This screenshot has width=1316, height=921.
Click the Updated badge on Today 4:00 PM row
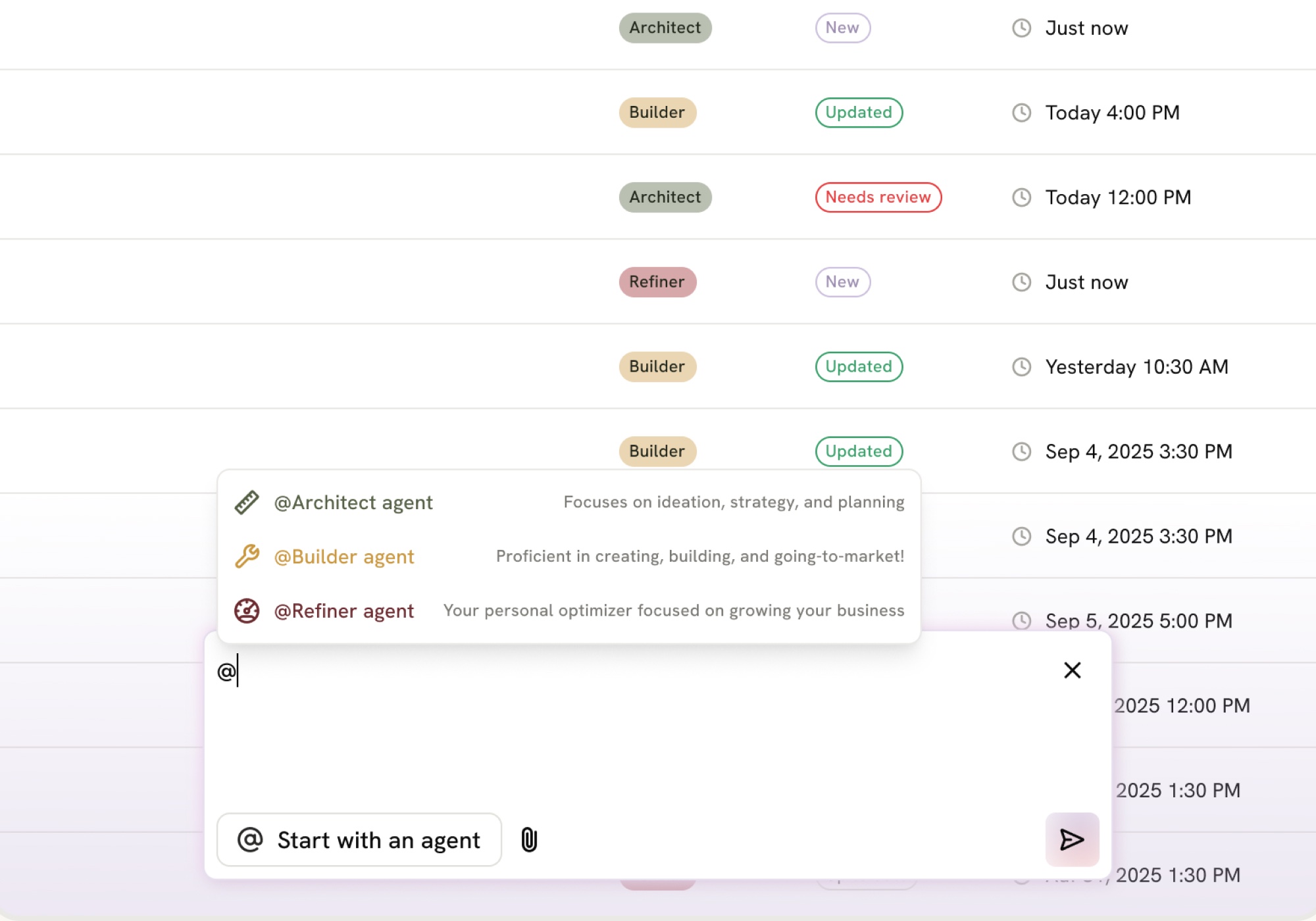point(859,112)
